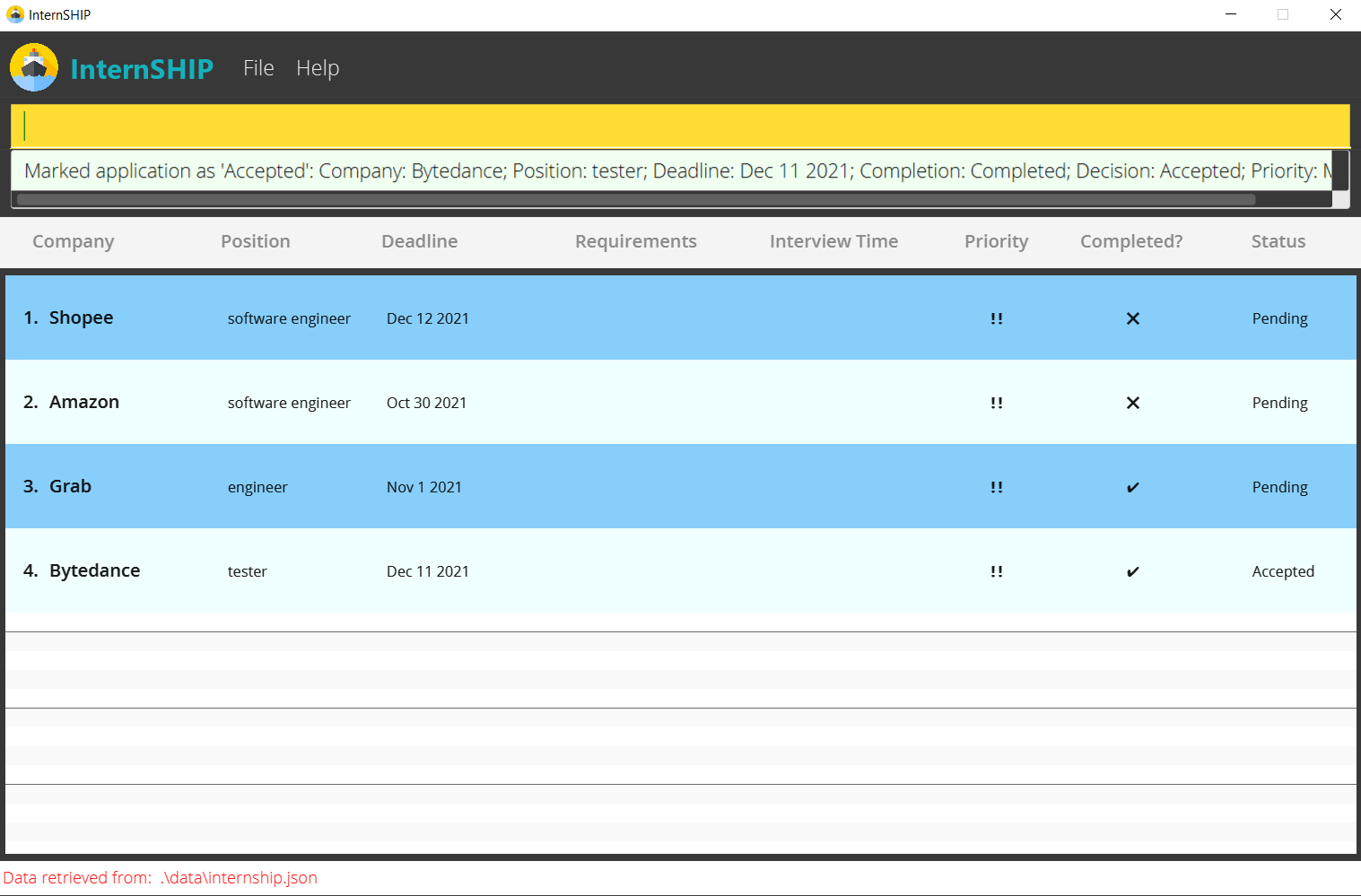The width and height of the screenshot is (1361, 896).
Task: Click Amazon's 'software engineer' position text
Action: [289, 403]
